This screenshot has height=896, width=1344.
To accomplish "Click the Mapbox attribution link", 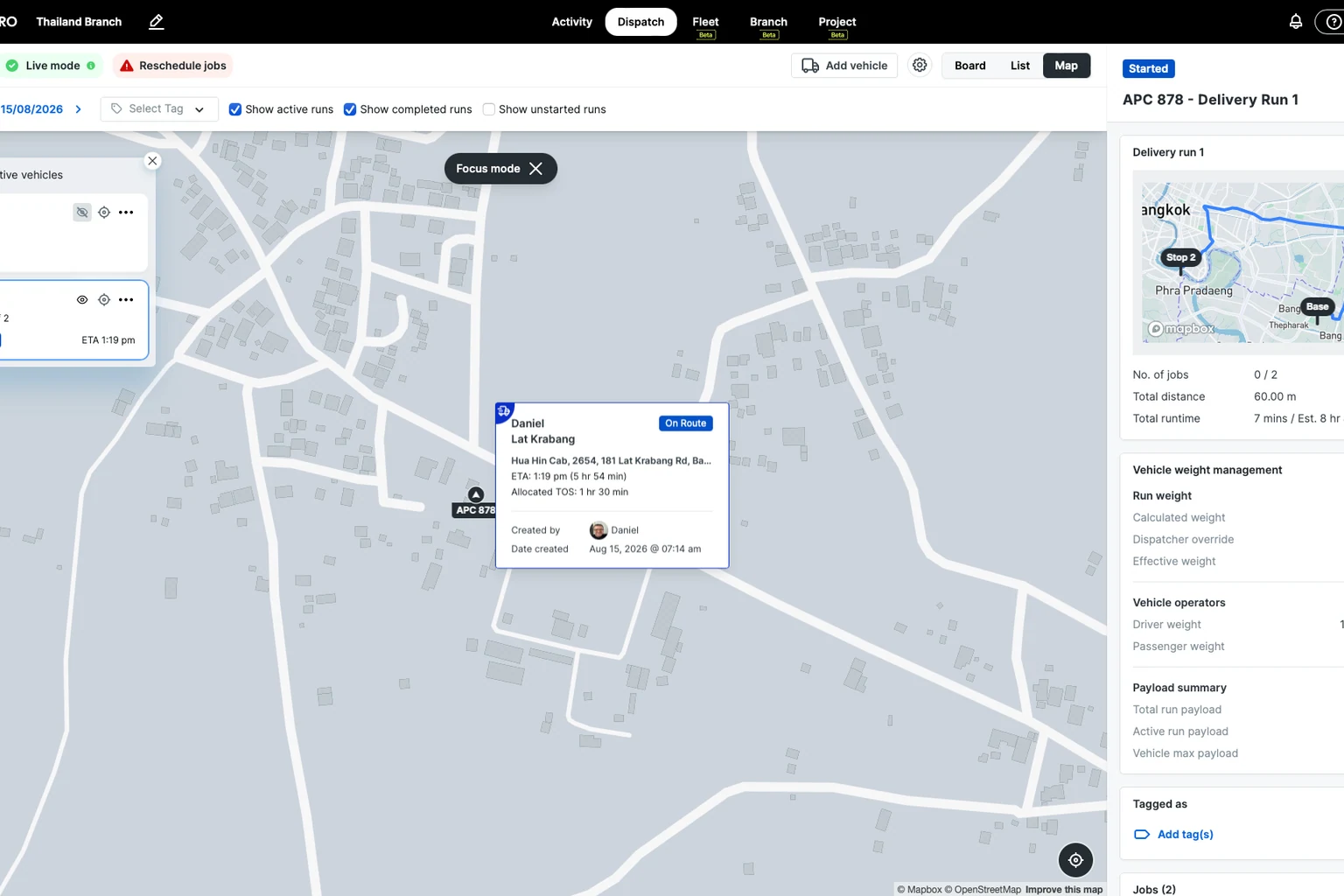I will click(919, 890).
